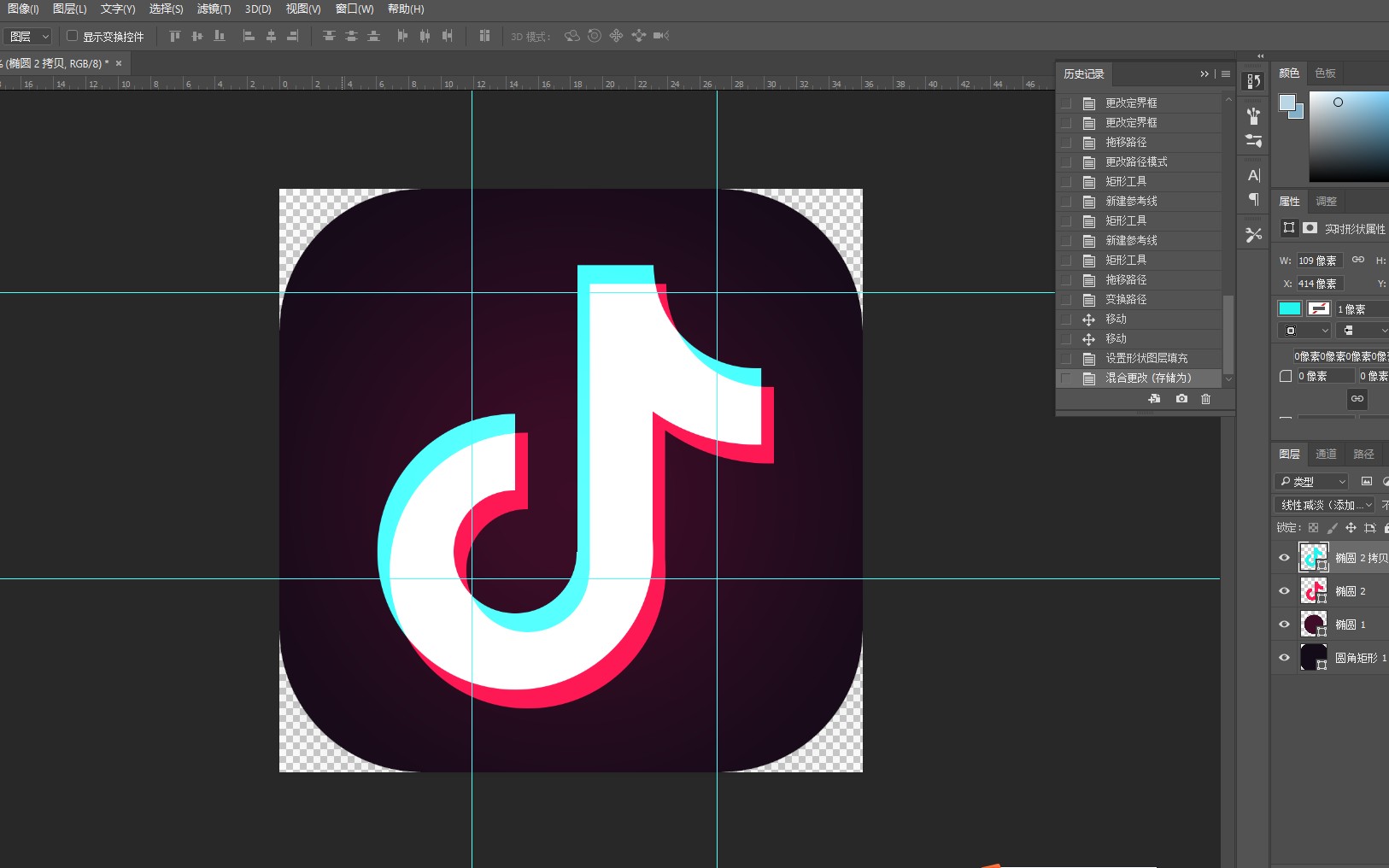Open History panel flyout menu
Screen dimensions: 1389x868
tap(1226, 74)
